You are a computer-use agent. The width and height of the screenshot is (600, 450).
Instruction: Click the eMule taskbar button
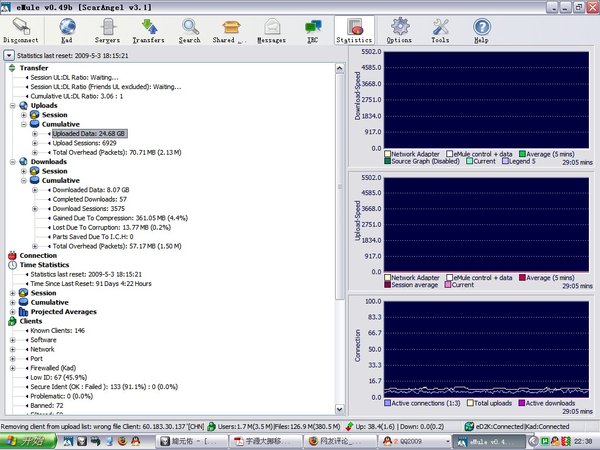[490, 441]
